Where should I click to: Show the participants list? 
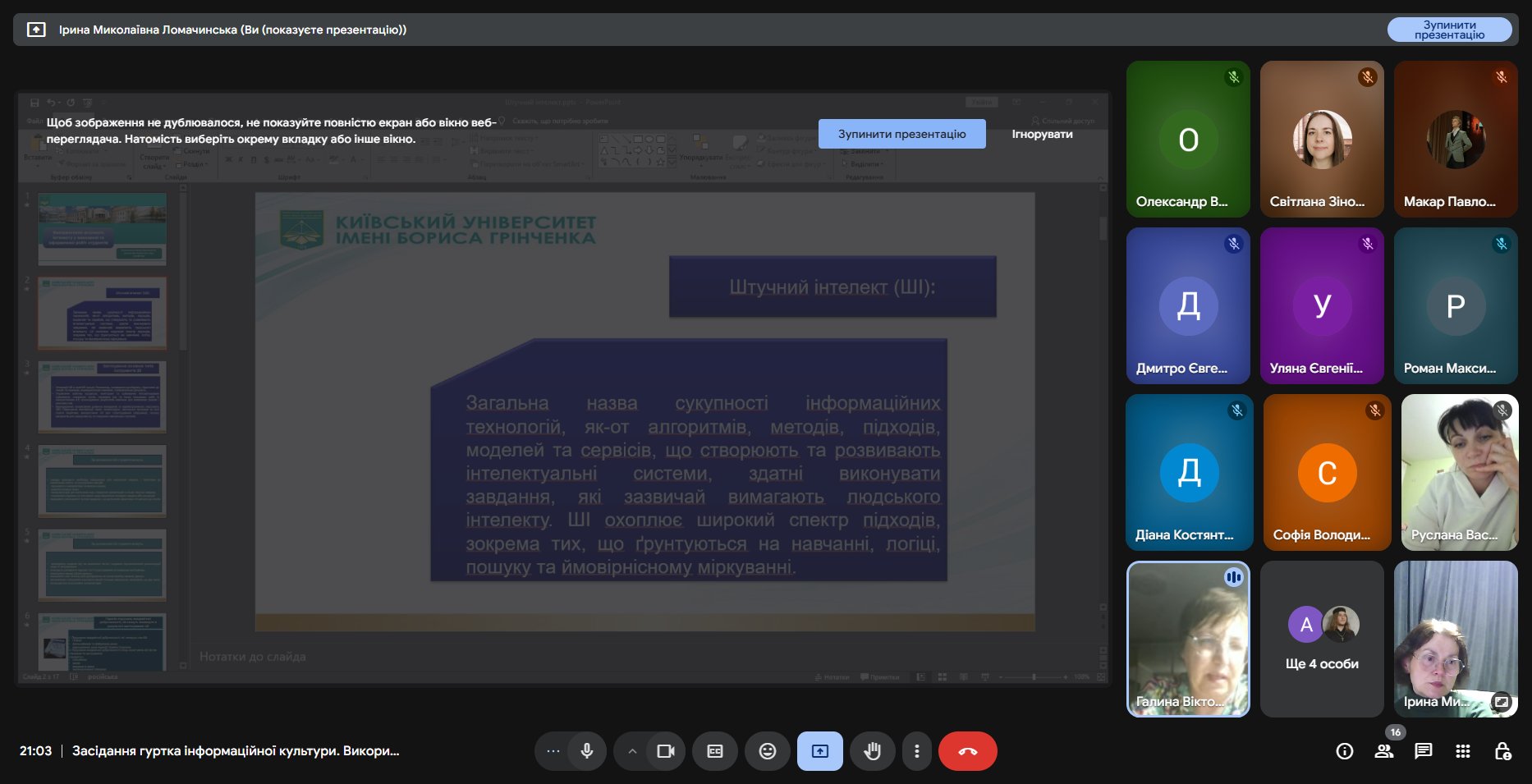coord(1384,751)
